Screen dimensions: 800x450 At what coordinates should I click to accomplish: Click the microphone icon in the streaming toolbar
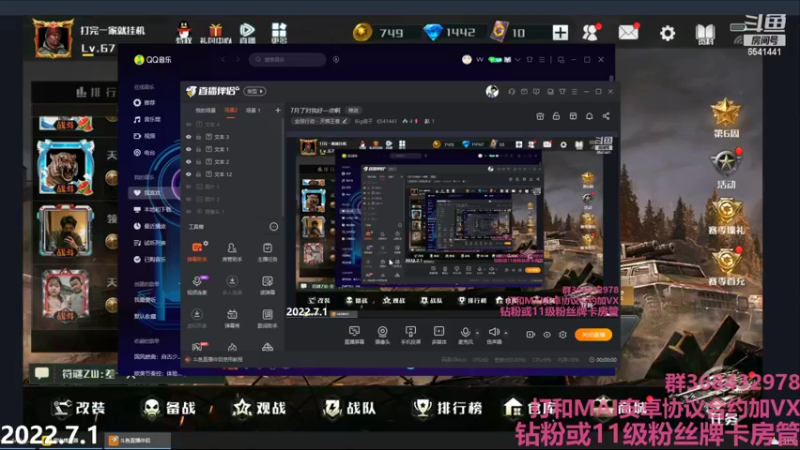coord(465,332)
